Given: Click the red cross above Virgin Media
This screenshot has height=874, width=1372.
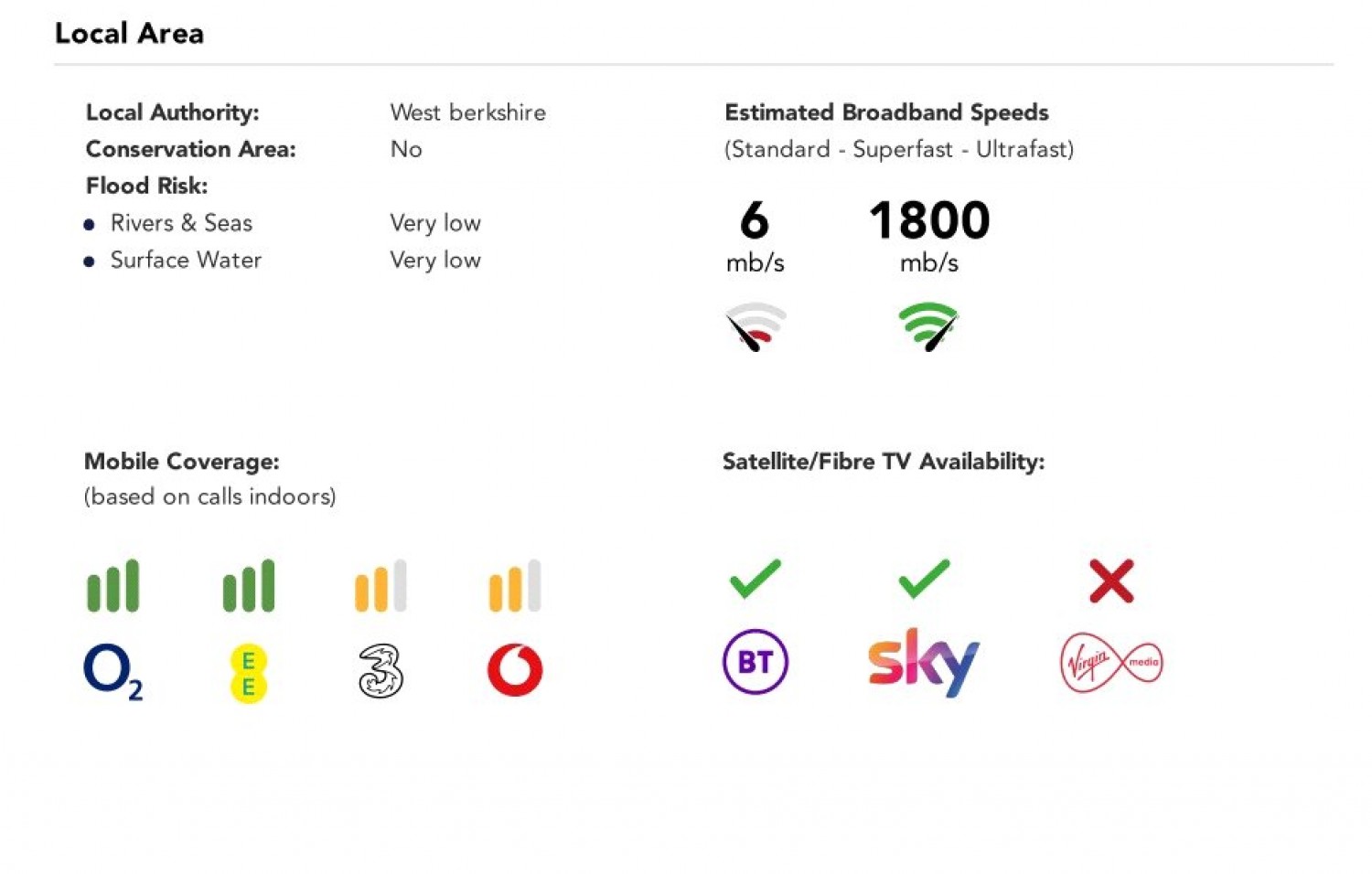Looking at the screenshot, I should pyautogui.click(x=1111, y=581).
